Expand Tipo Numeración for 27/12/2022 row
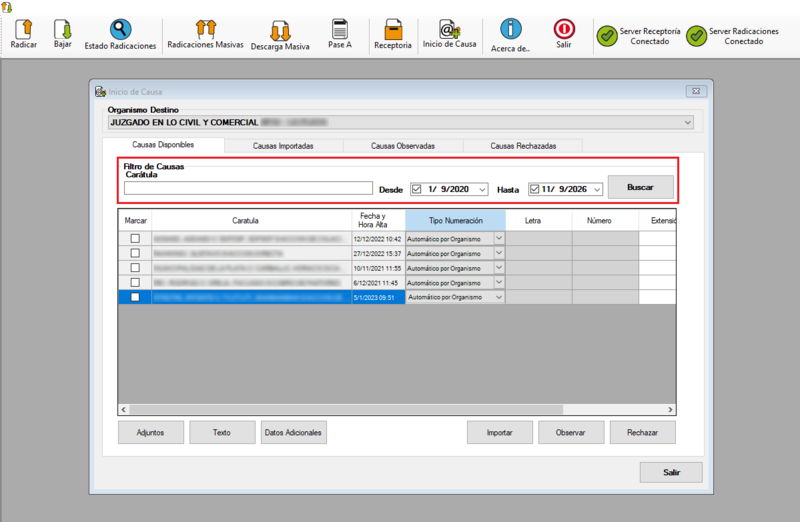The width and height of the screenshot is (800, 522). click(x=499, y=253)
